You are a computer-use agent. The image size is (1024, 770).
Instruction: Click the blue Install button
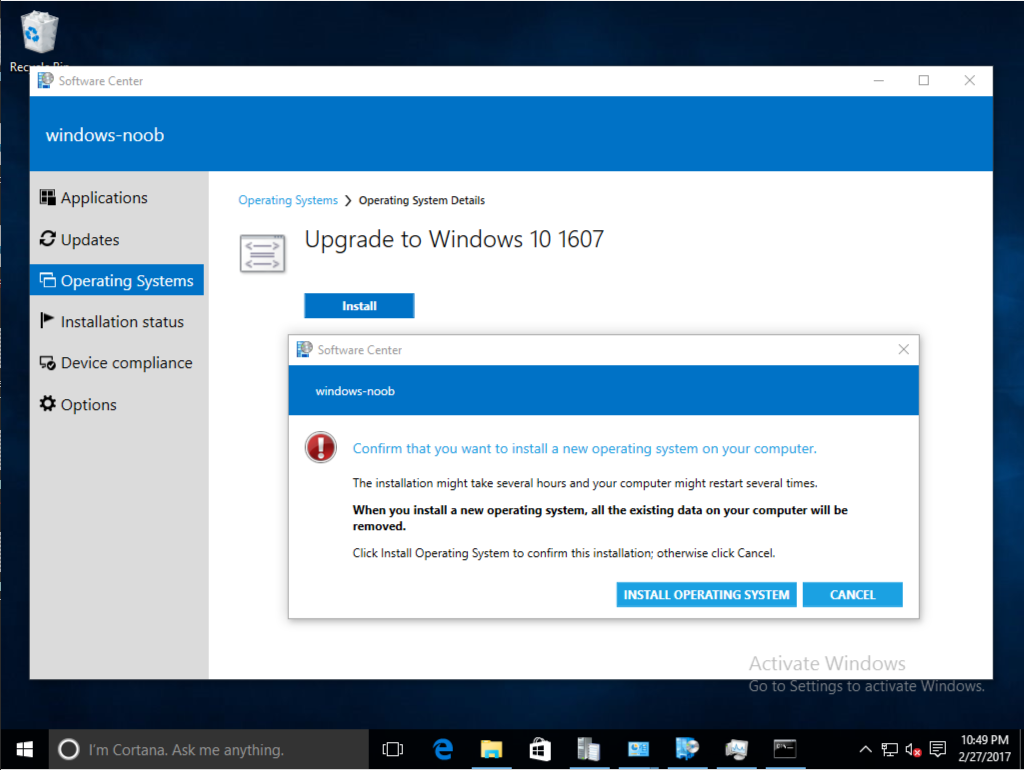coord(359,306)
